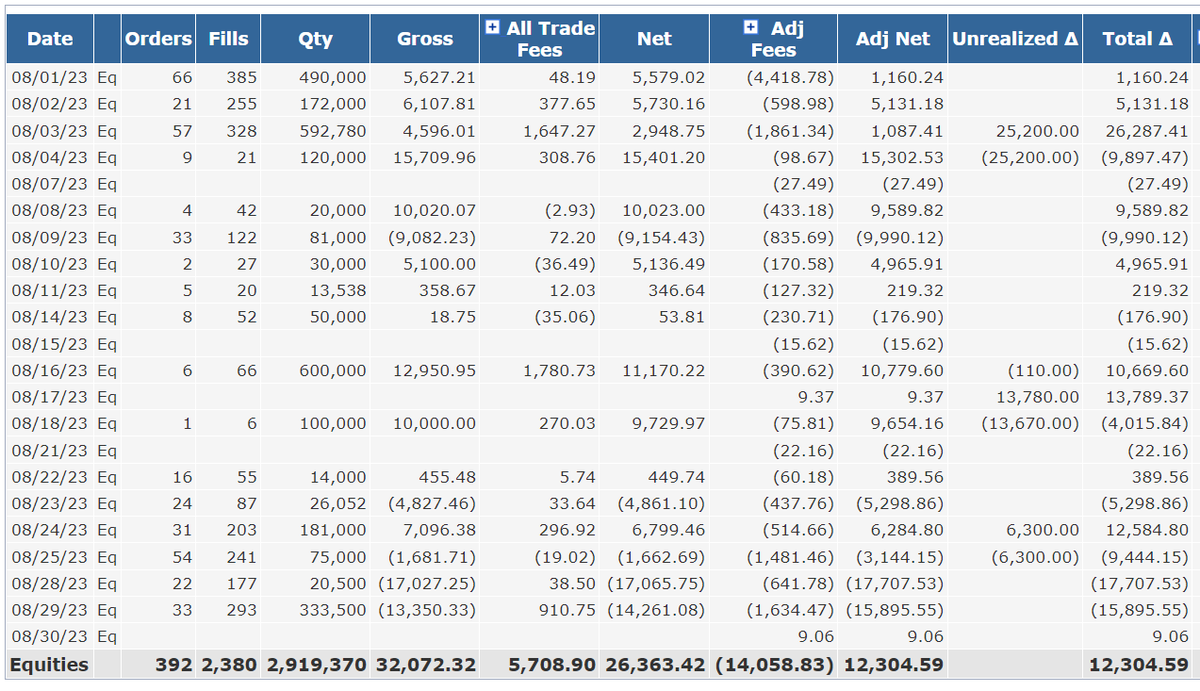
Task: Sort by the Net column header
Action: pos(654,39)
